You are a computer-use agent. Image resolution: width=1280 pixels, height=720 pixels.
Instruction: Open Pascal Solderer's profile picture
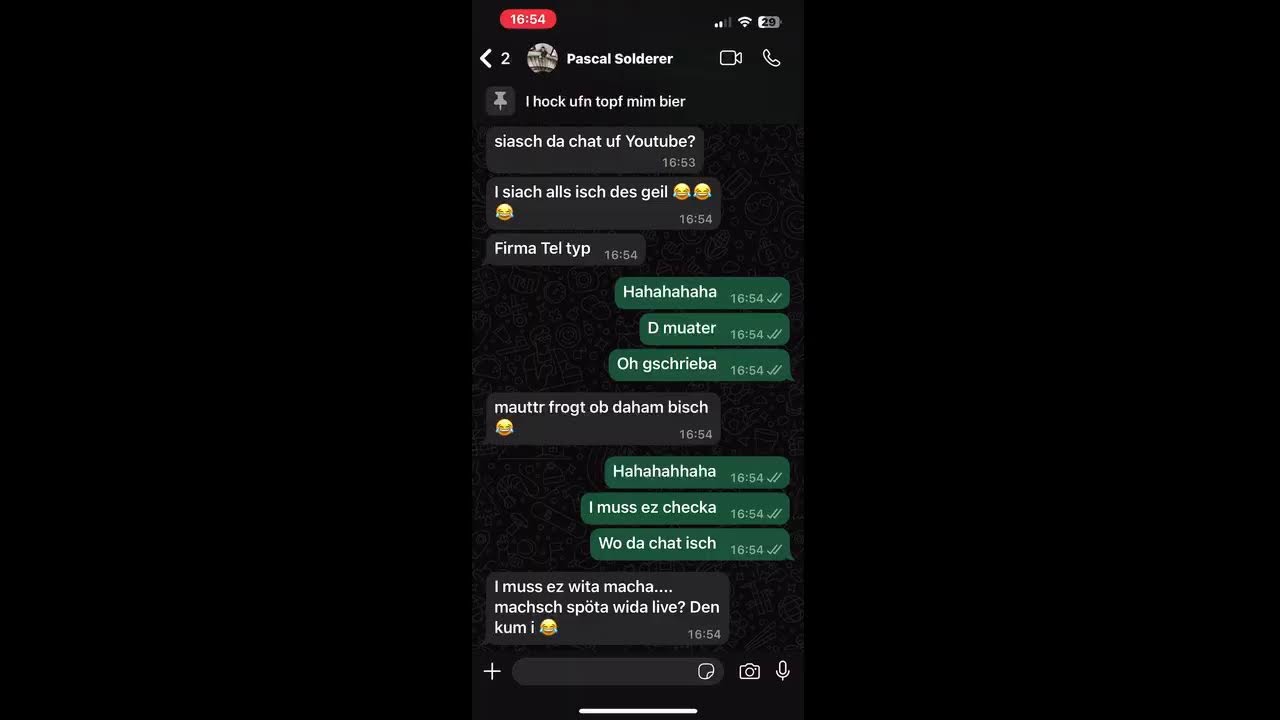pos(542,58)
